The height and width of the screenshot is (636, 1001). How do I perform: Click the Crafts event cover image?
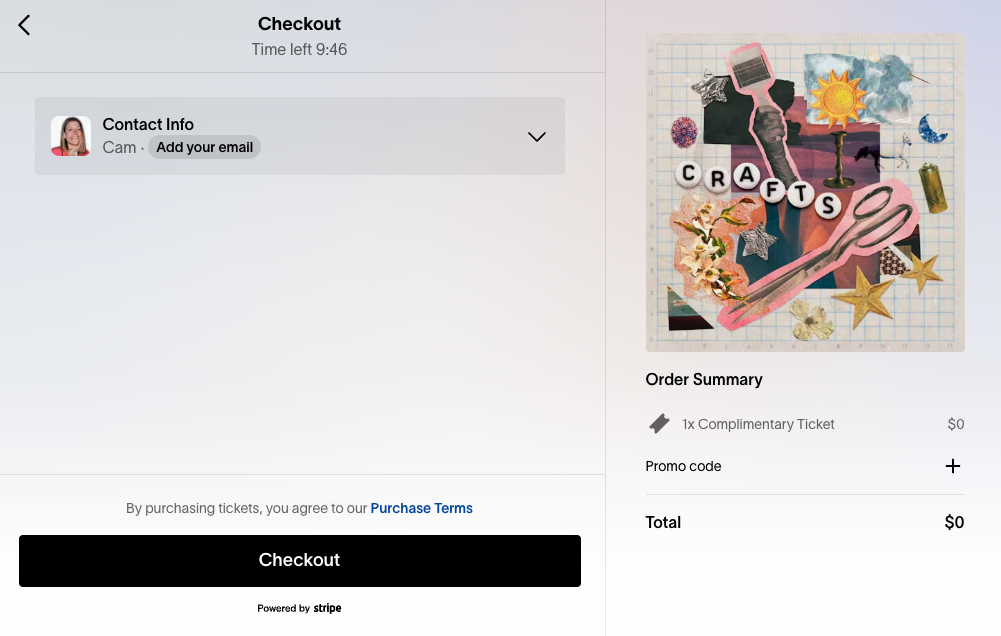click(805, 192)
